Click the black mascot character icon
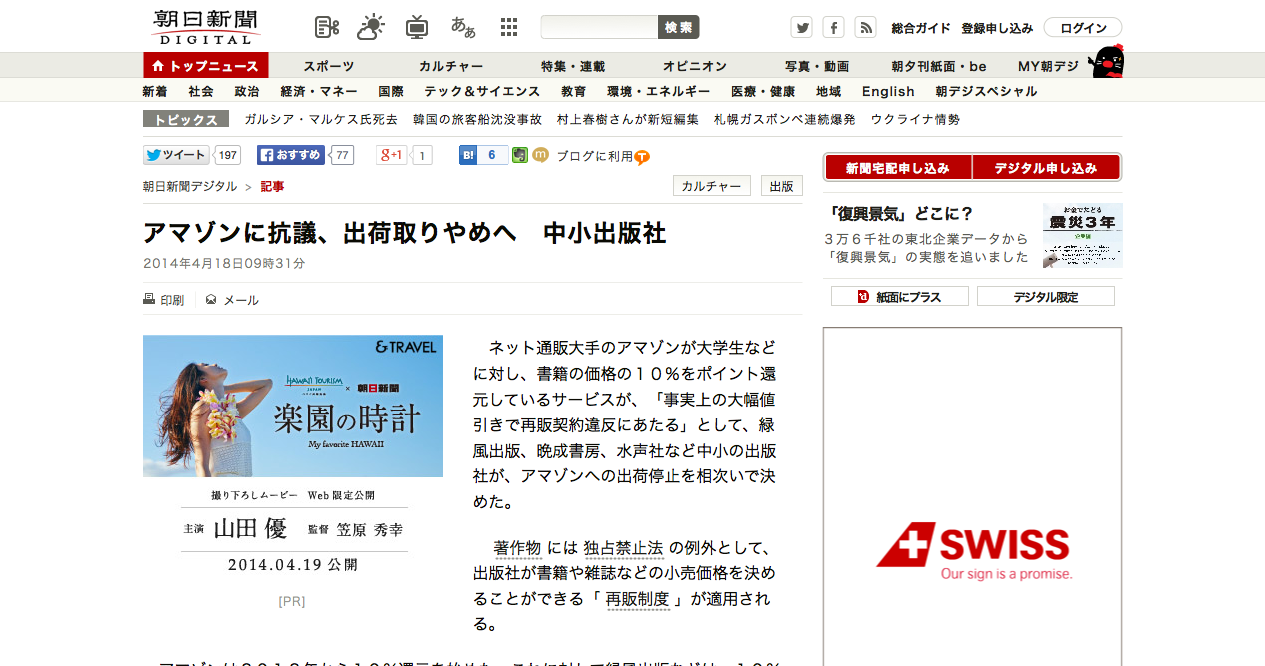 [1106, 62]
